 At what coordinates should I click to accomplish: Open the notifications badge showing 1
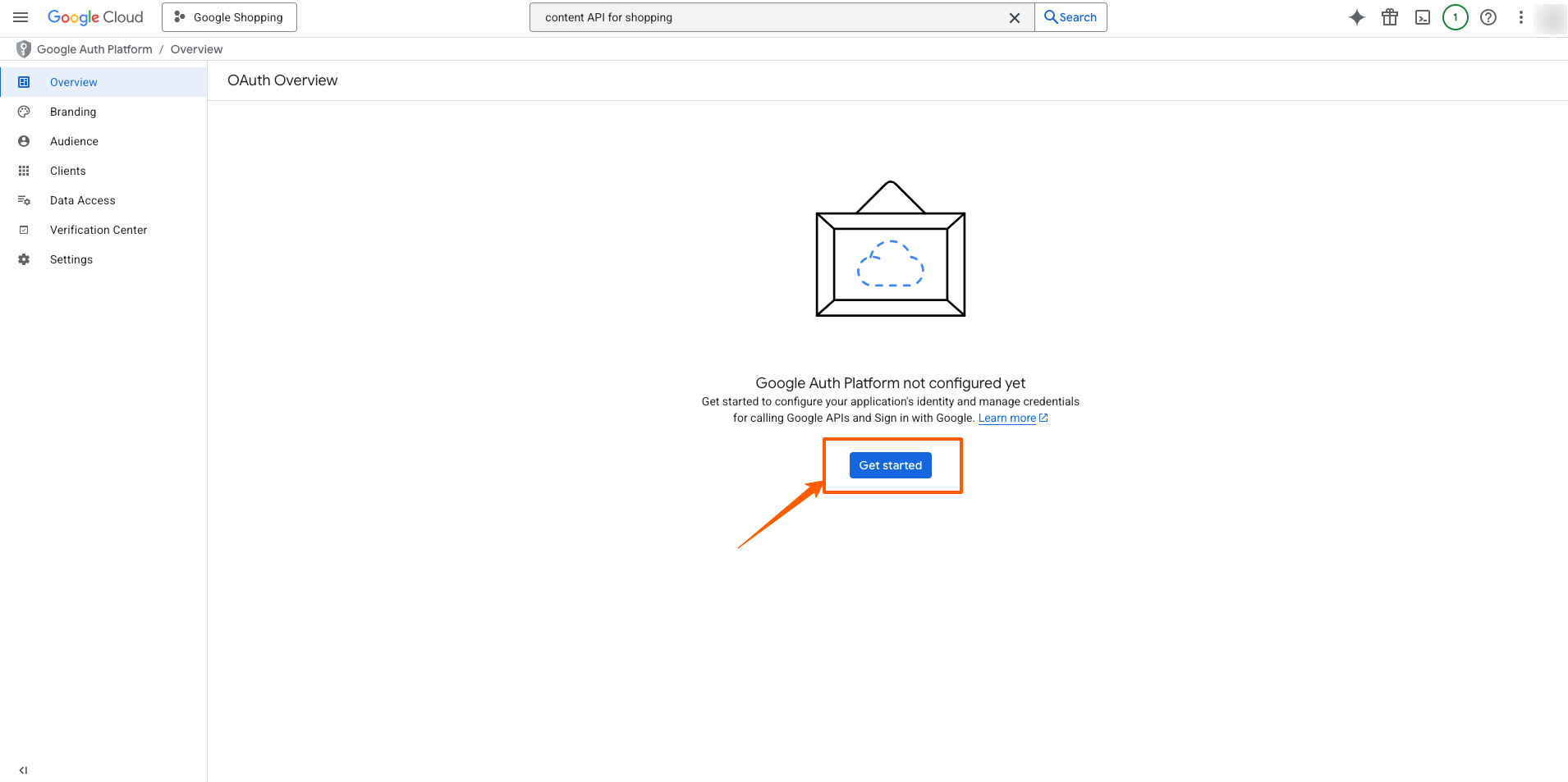pyautogui.click(x=1456, y=17)
